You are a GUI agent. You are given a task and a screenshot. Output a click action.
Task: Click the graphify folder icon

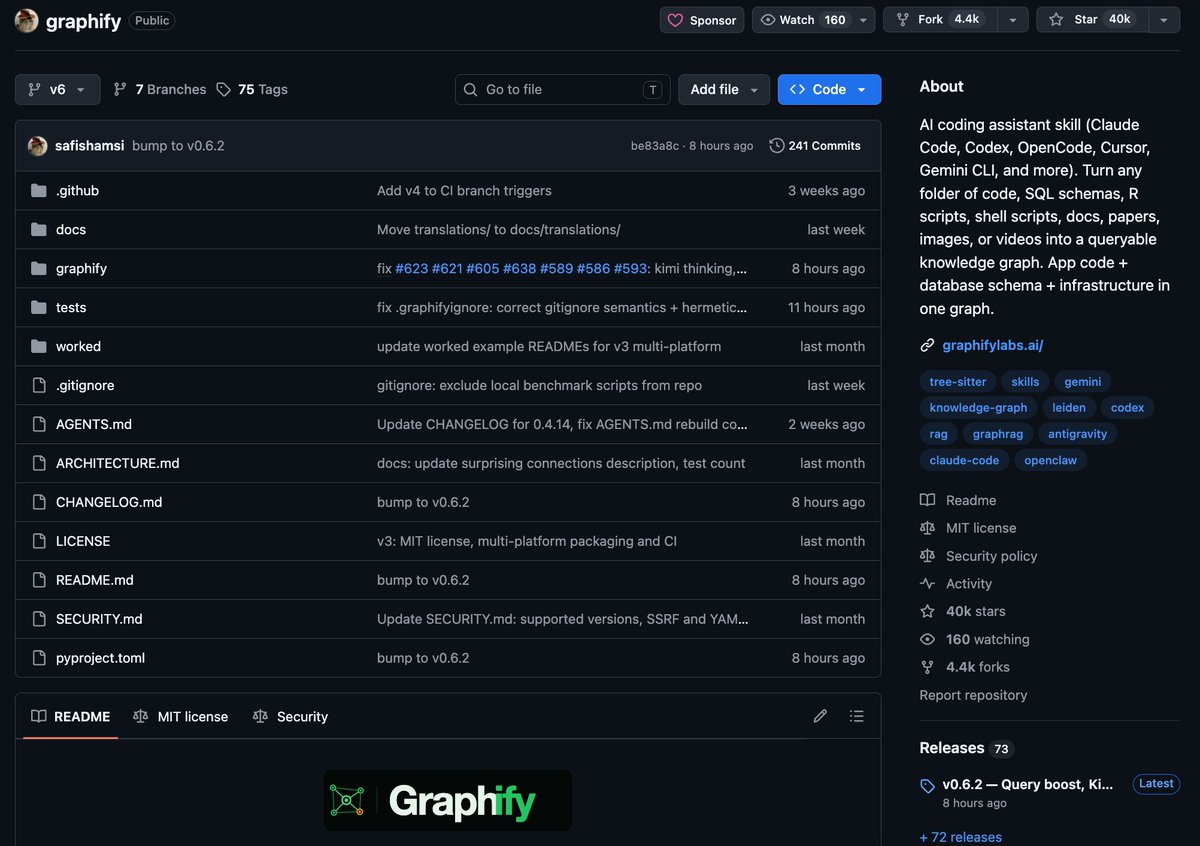[39, 269]
